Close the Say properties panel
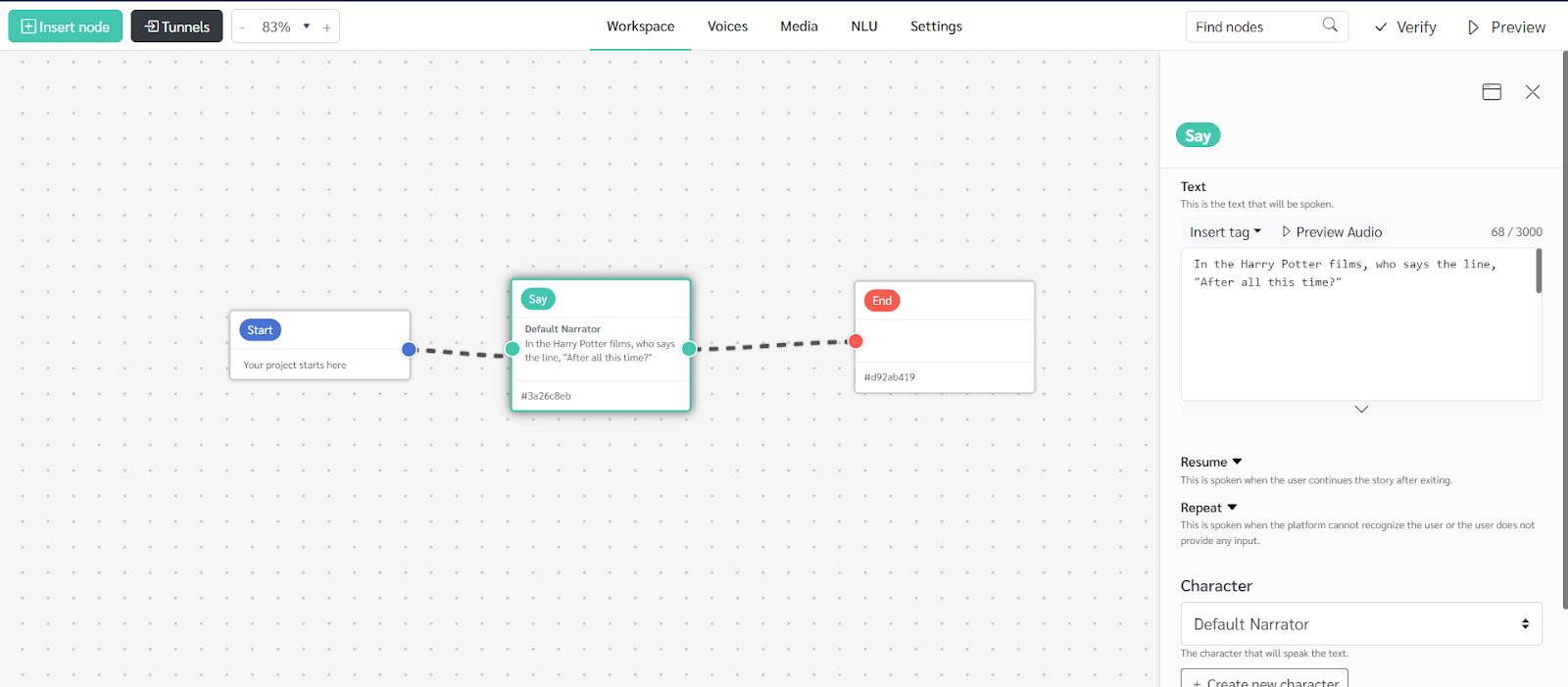Image resolution: width=1568 pixels, height=687 pixels. [x=1533, y=92]
